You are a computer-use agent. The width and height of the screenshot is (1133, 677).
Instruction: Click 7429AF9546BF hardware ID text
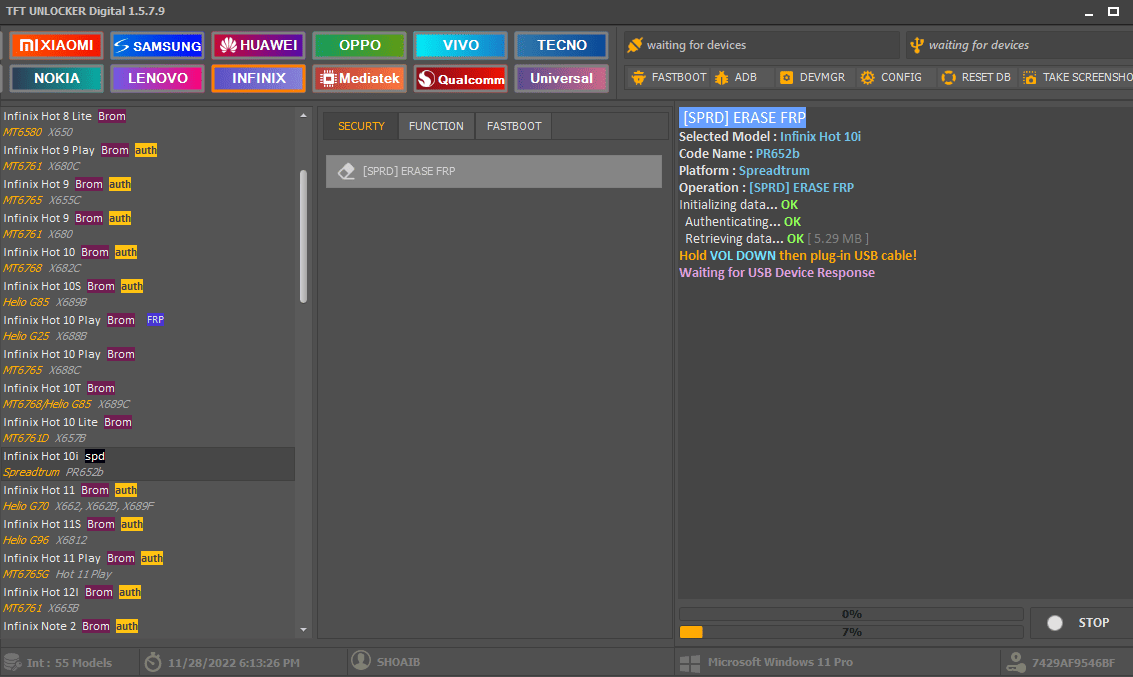pyautogui.click(x=1073, y=663)
